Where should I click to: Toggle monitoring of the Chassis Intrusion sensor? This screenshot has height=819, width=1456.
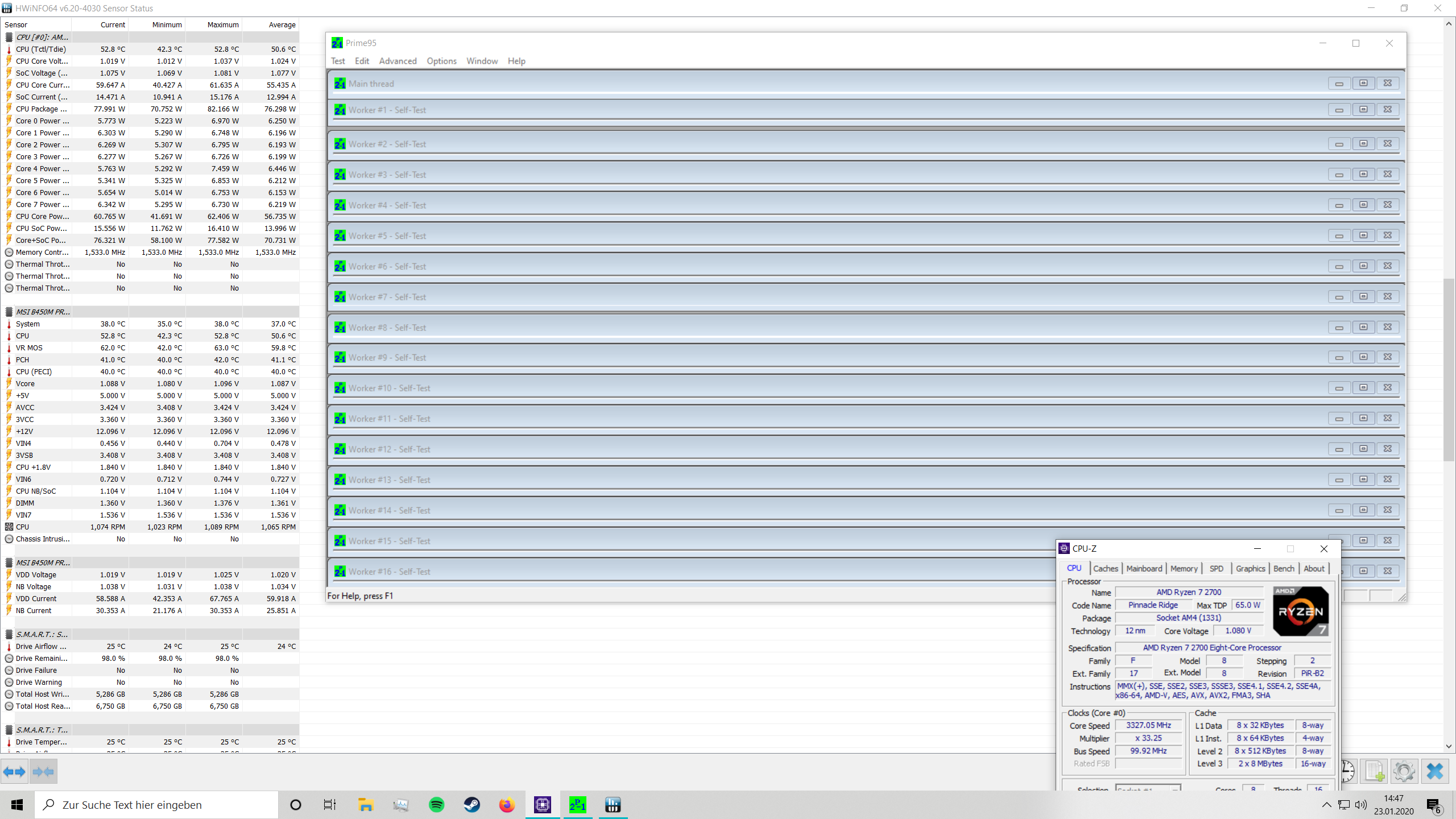[x=9, y=539]
